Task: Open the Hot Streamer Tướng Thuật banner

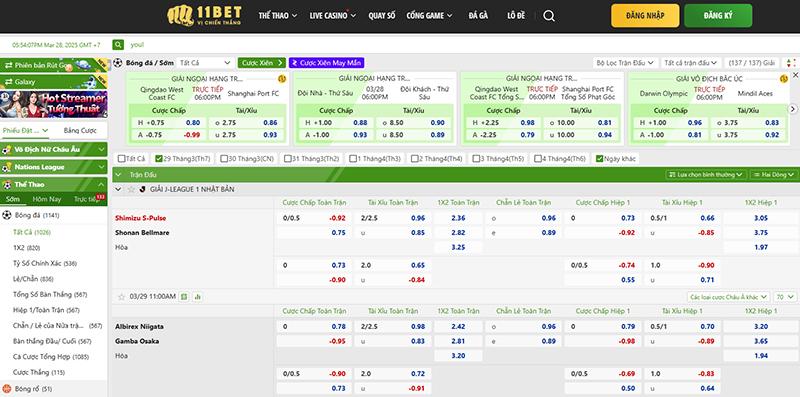Action: tap(54, 104)
